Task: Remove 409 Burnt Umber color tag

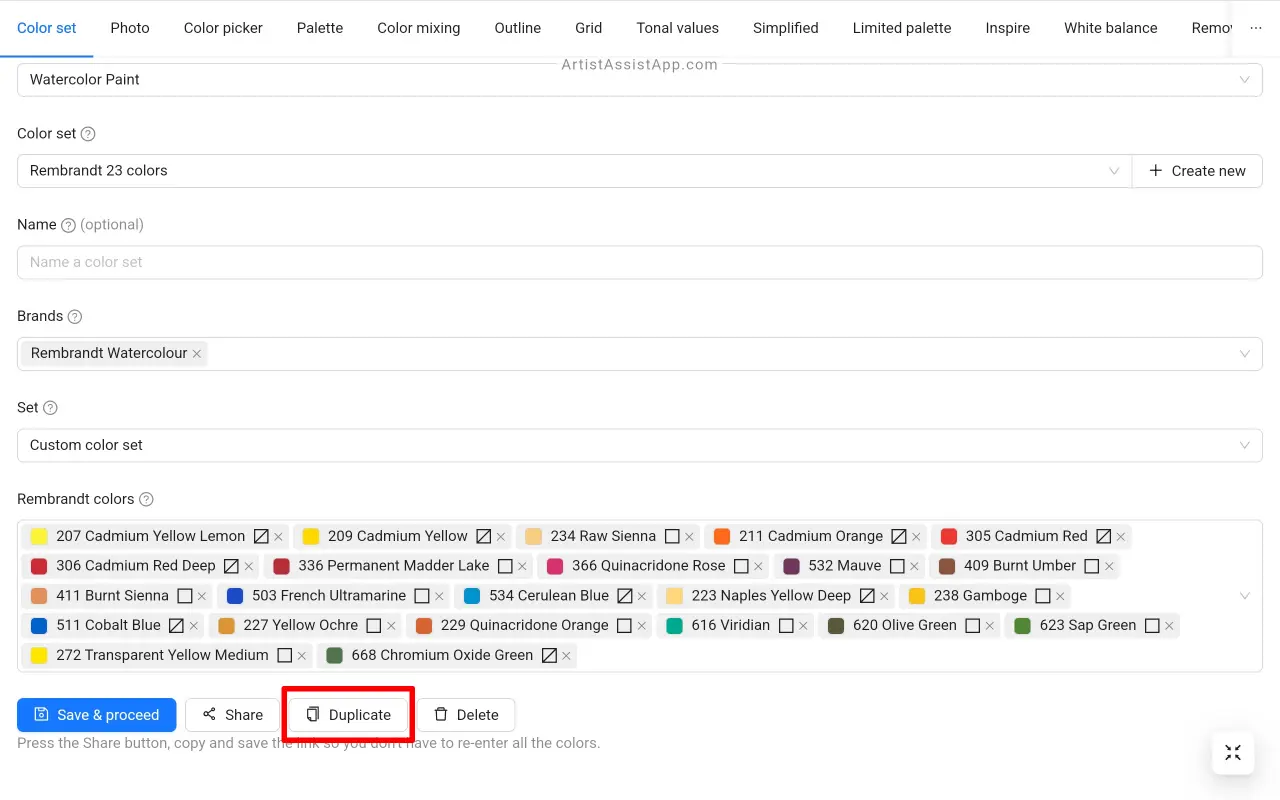Action: [x=1109, y=567]
